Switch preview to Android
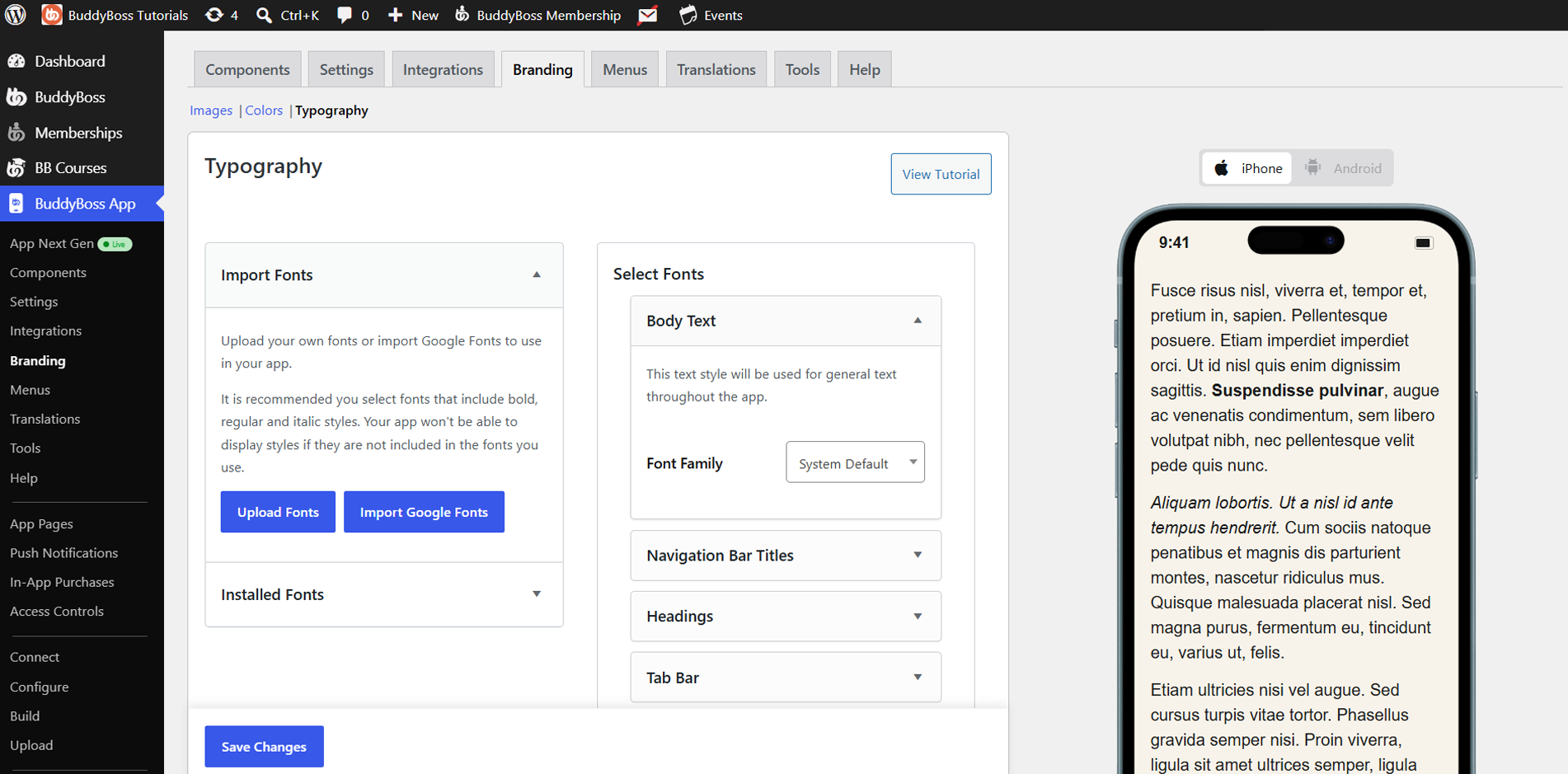 click(1343, 168)
